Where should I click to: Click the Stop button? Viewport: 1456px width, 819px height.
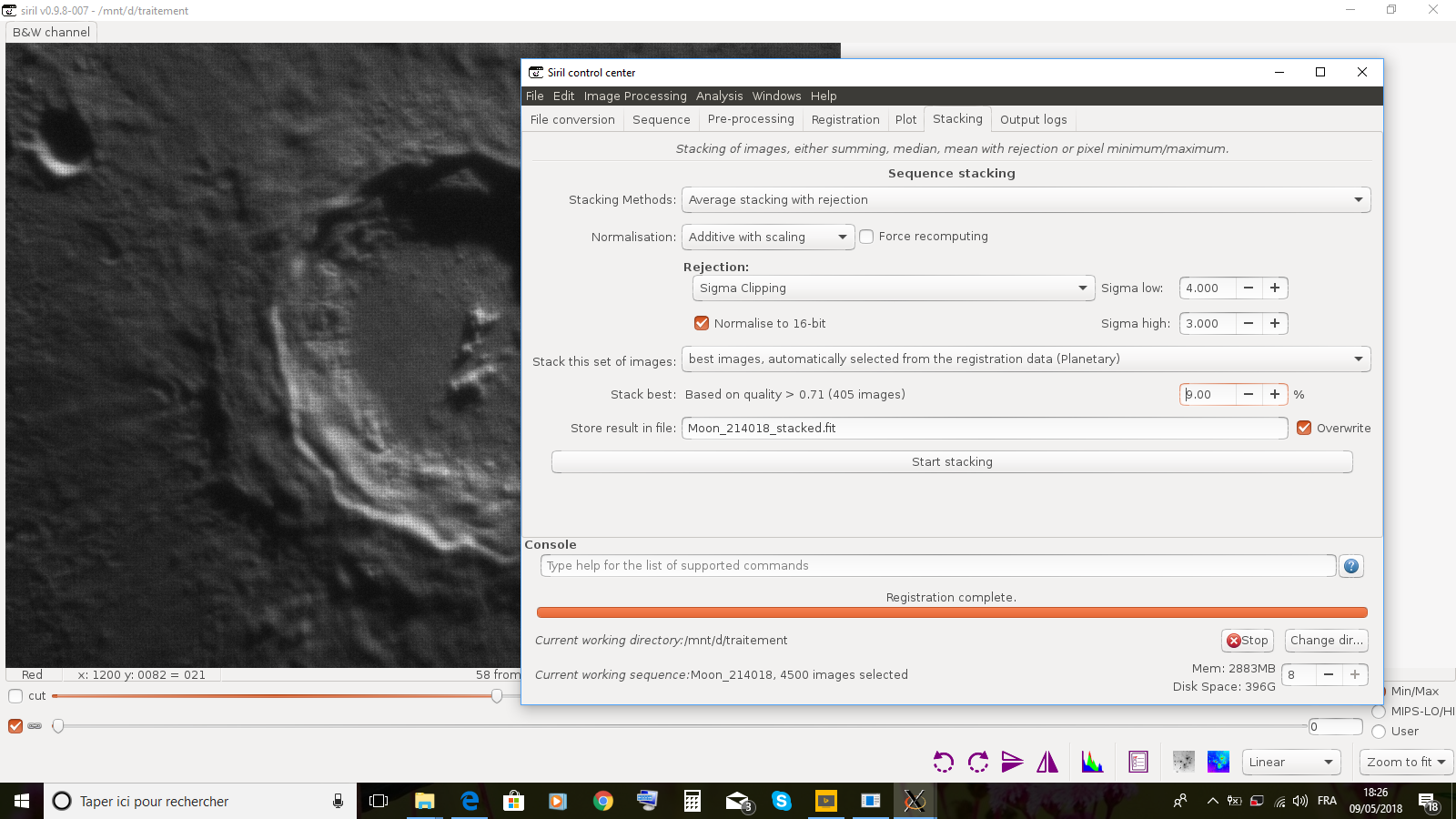1248,641
